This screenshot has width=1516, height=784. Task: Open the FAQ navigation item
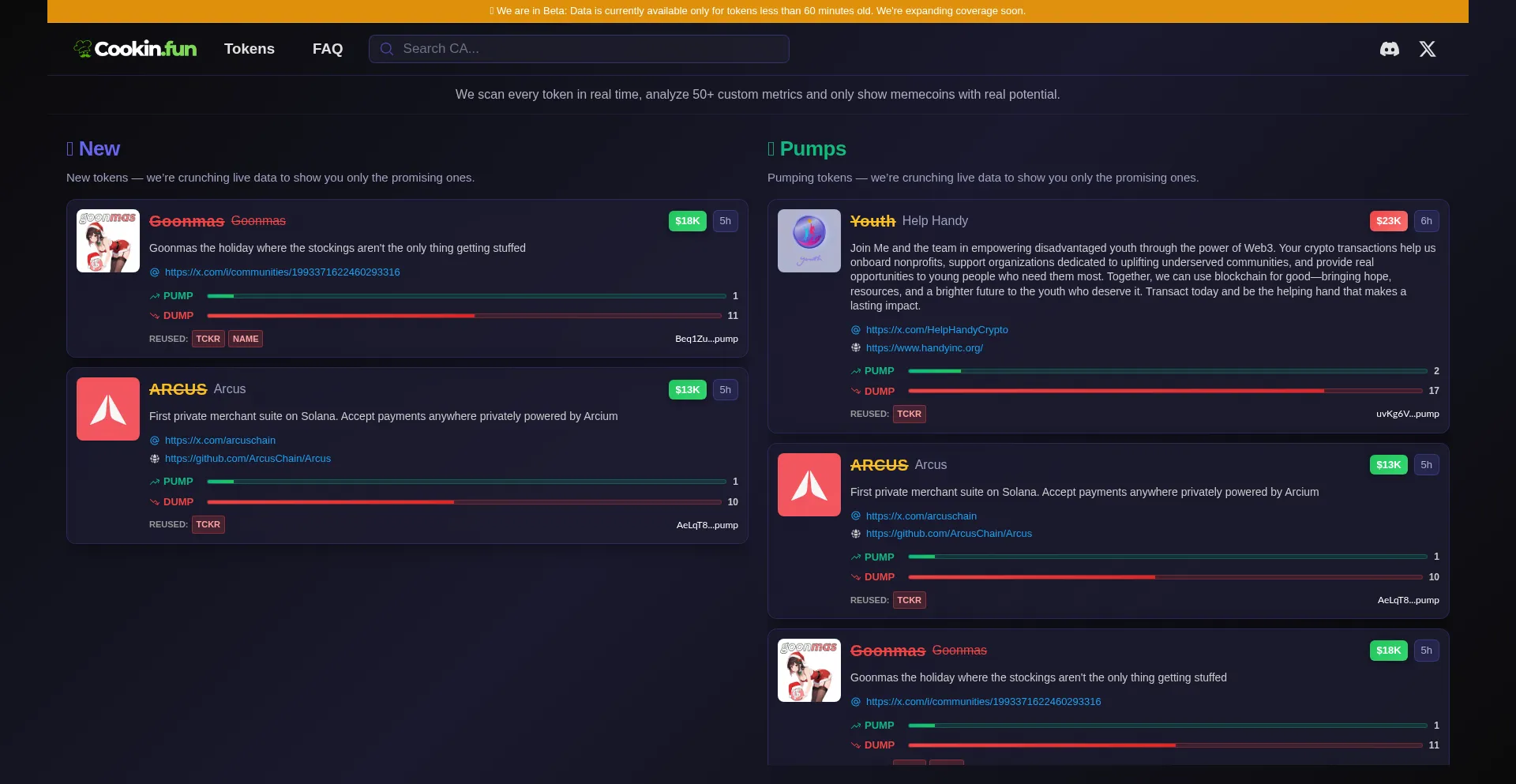point(327,49)
